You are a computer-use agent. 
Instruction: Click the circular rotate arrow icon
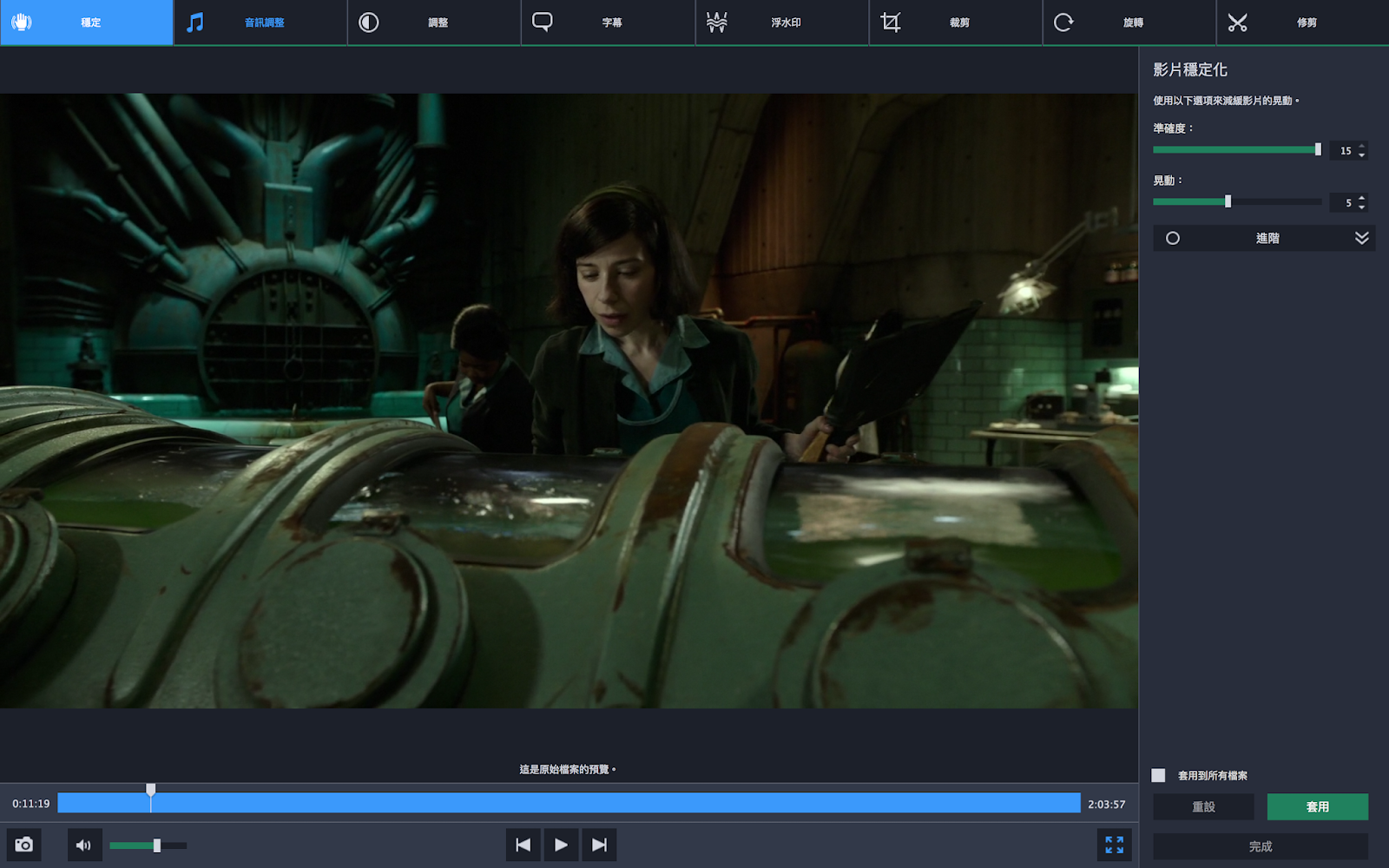pyautogui.click(x=1063, y=22)
